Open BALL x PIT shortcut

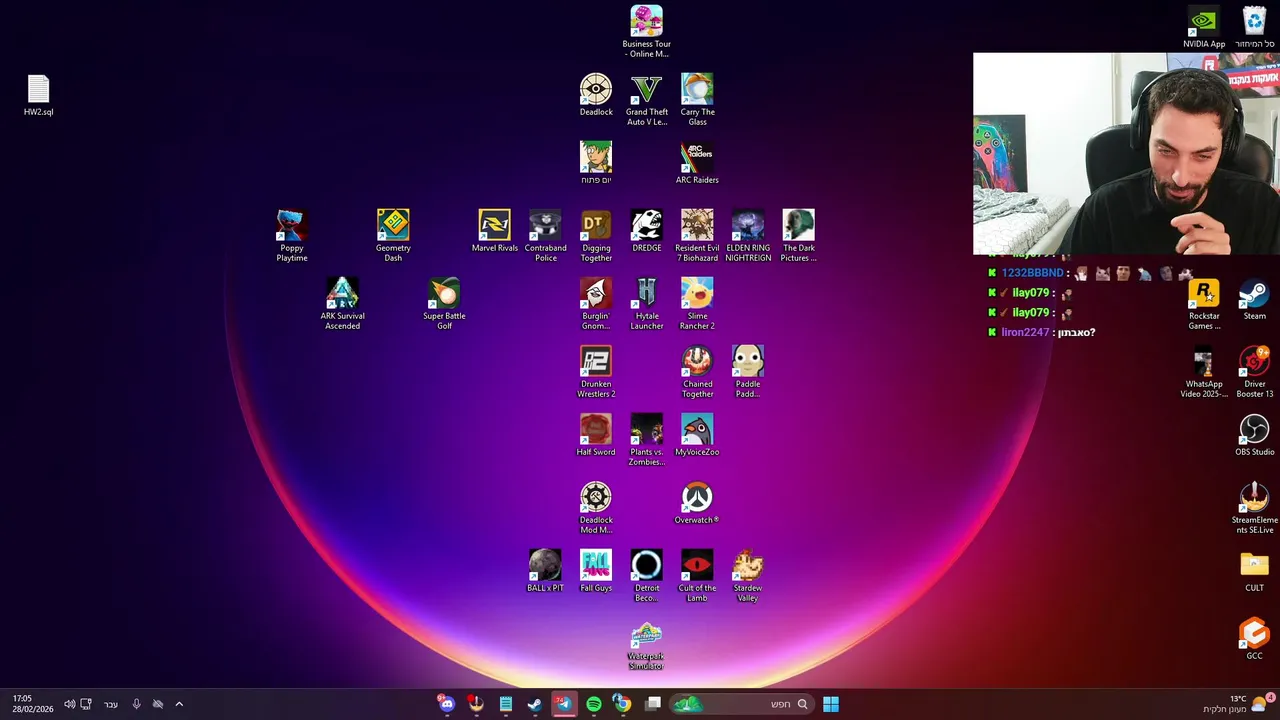[x=545, y=571]
